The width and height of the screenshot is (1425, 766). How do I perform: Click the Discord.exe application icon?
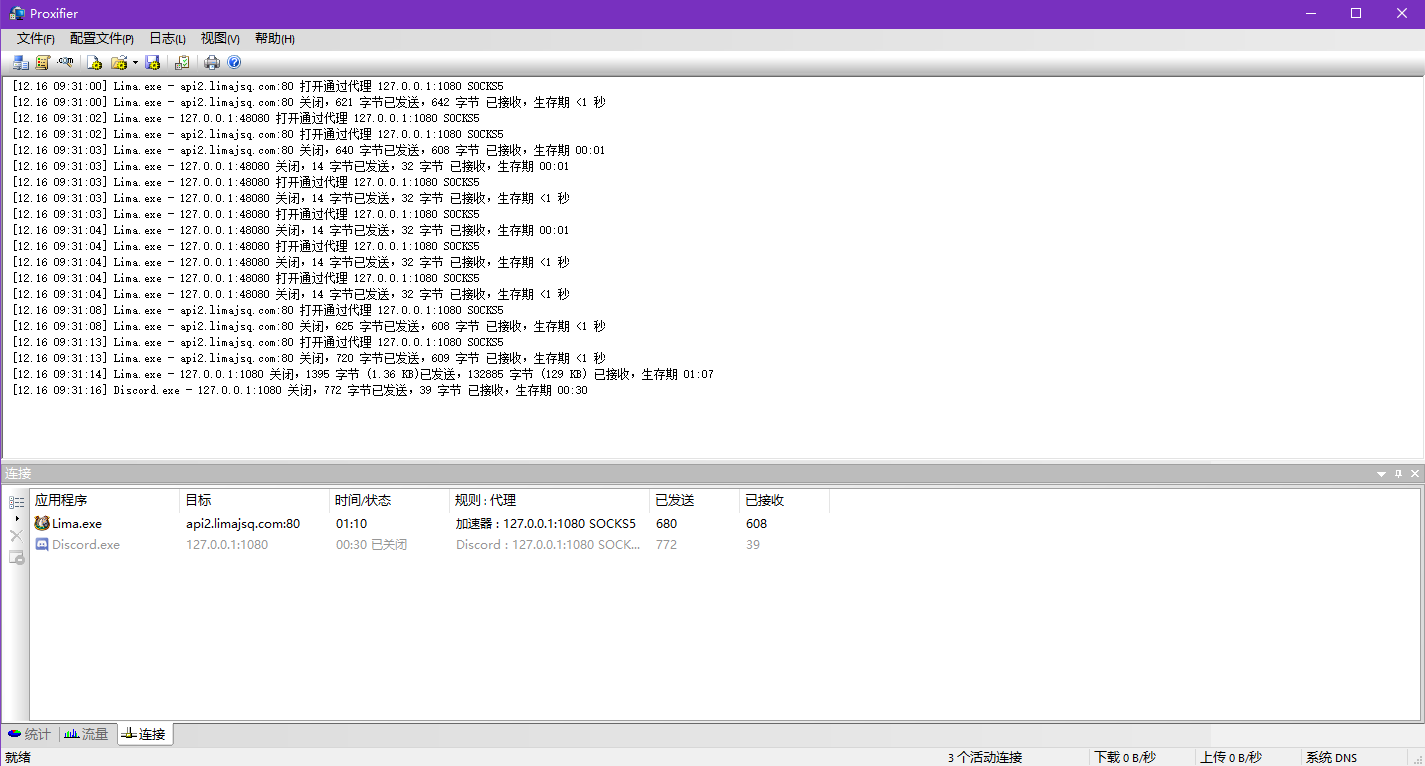pyautogui.click(x=42, y=545)
